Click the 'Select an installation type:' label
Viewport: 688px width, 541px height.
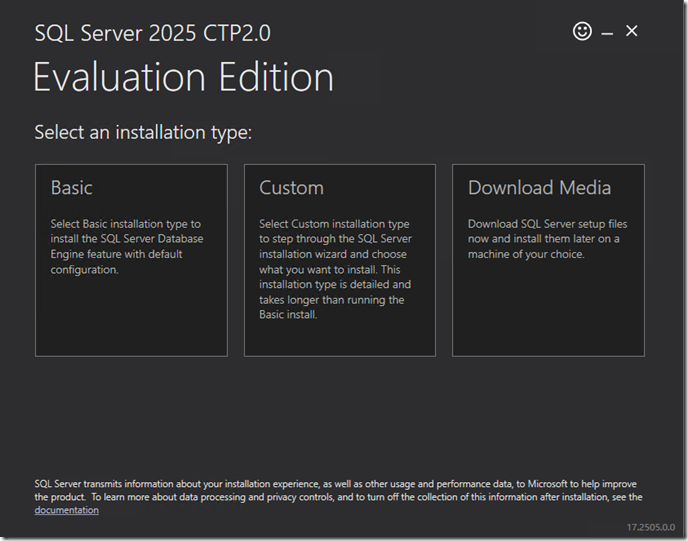[x=143, y=132]
